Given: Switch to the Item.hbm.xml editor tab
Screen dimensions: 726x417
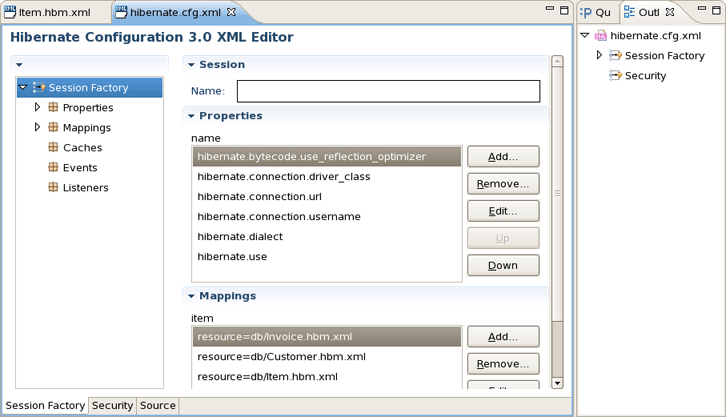Looking at the screenshot, I should point(55,12).
